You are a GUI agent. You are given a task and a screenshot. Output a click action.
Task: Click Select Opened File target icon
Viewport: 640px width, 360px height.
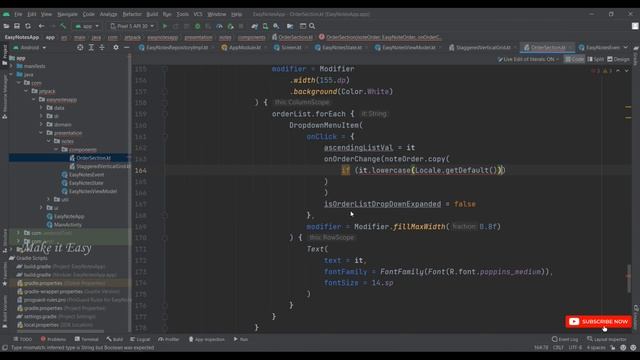80,48
